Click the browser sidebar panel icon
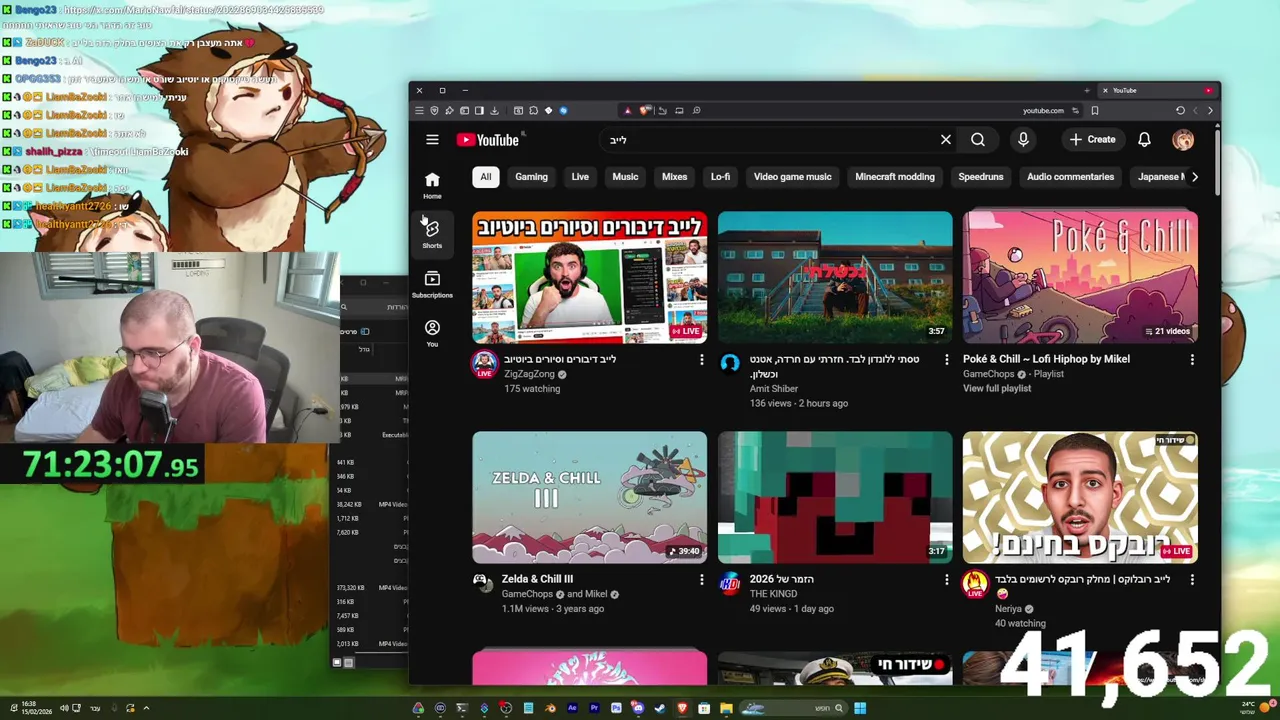The height and width of the screenshot is (720, 1280). pos(480,110)
